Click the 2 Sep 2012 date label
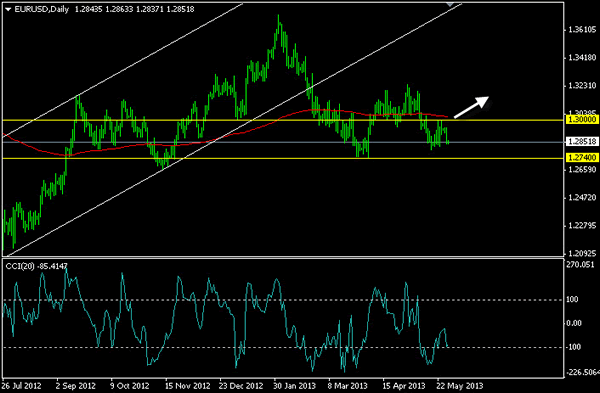600x393 pixels. (75, 386)
